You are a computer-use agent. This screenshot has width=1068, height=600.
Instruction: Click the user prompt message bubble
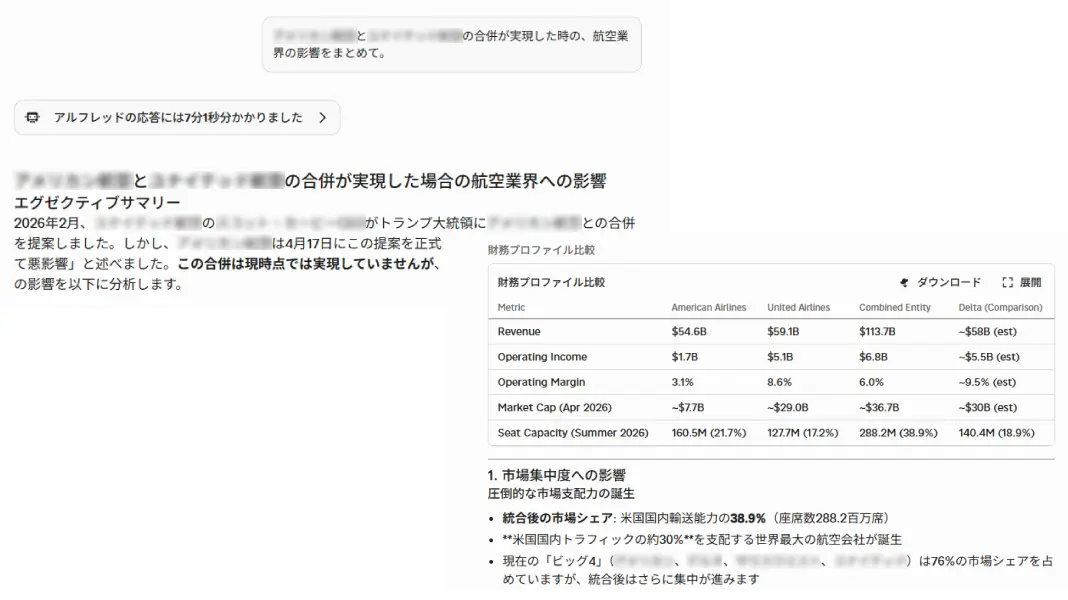pos(452,44)
